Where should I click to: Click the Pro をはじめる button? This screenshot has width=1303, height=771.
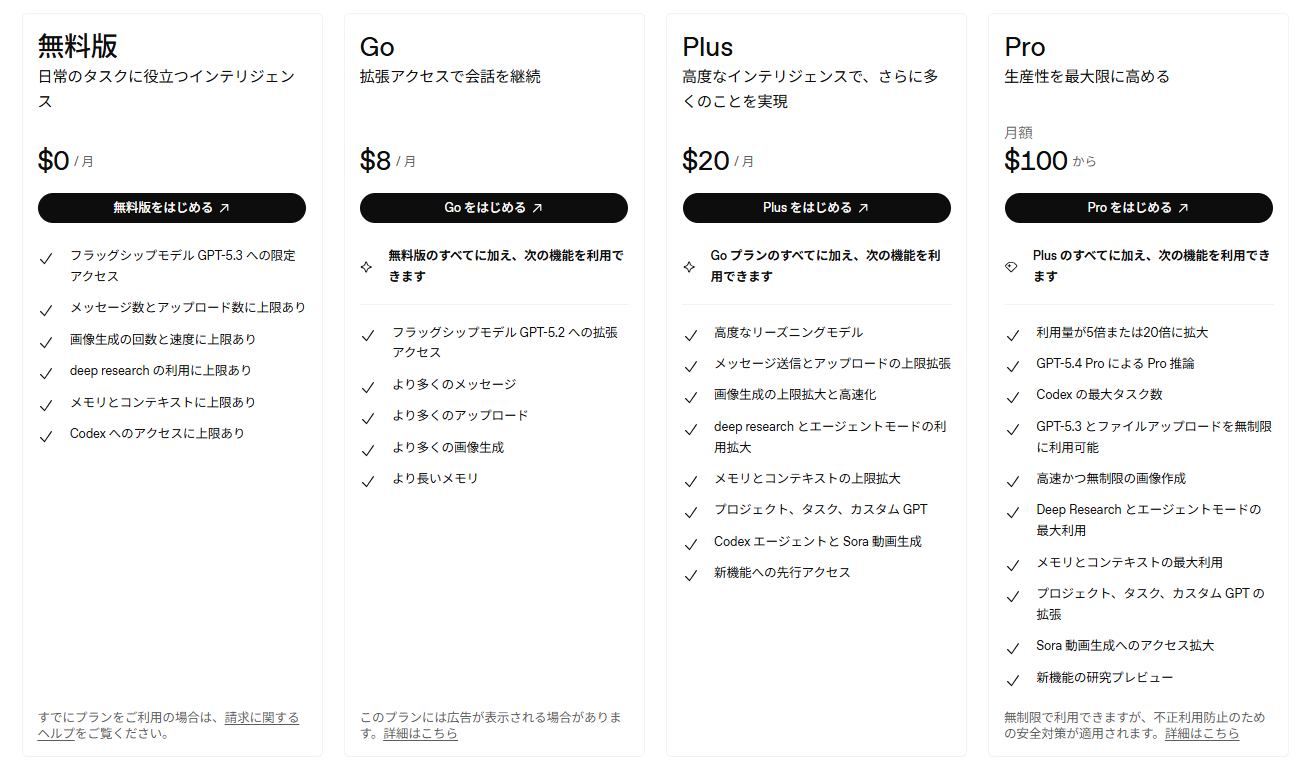click(1138, 208)
